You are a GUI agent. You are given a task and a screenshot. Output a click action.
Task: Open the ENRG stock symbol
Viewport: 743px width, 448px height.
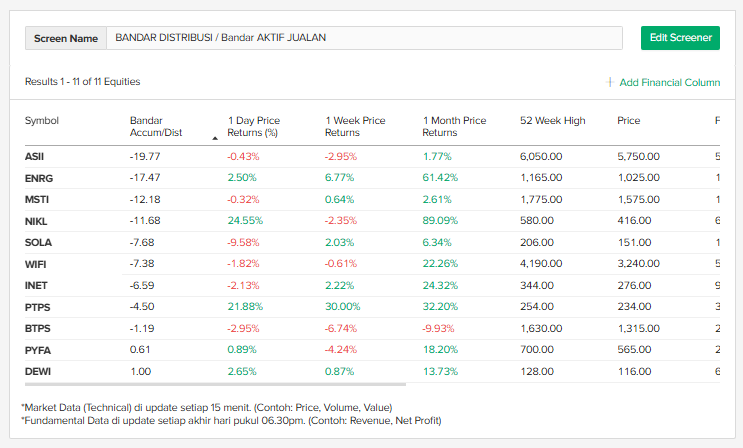point(37,178)
